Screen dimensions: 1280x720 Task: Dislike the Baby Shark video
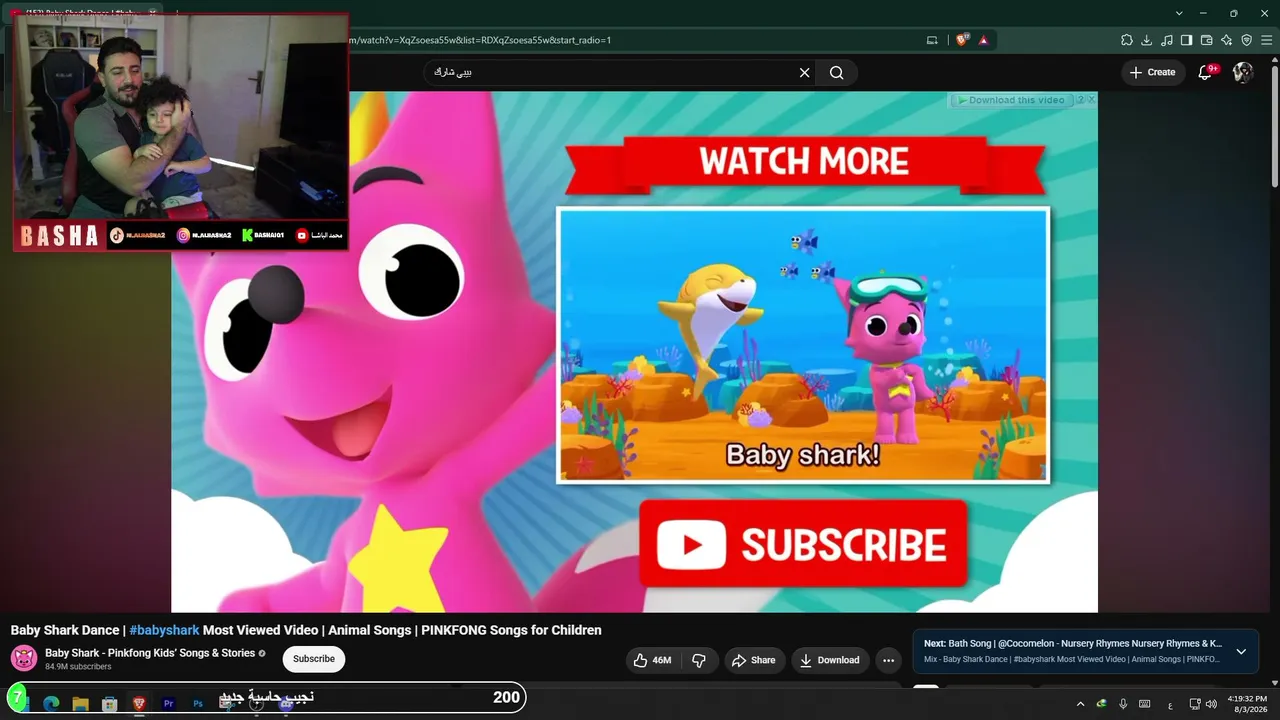pyautogui.click(x=699, y=660)
